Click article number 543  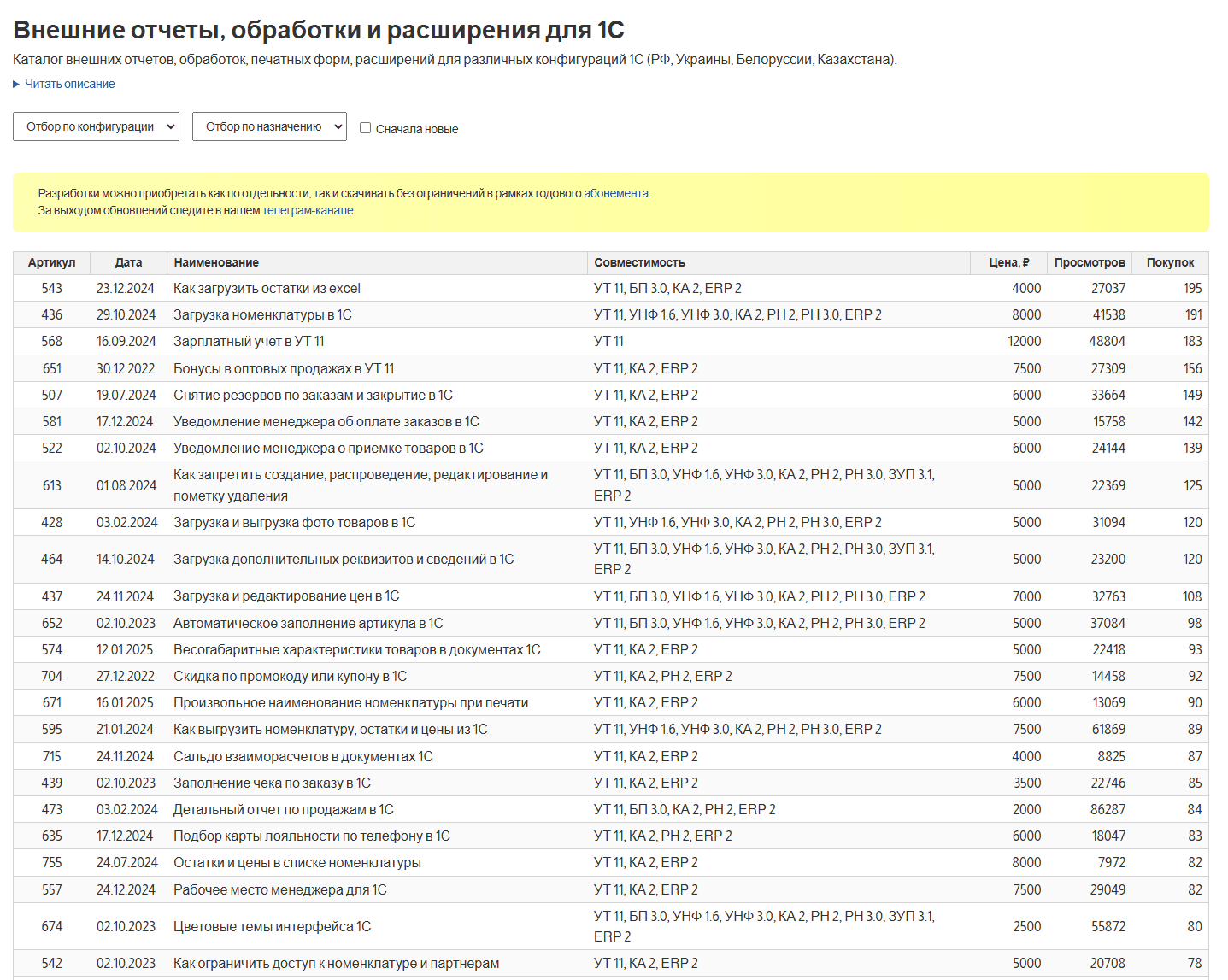click(52, 288)
